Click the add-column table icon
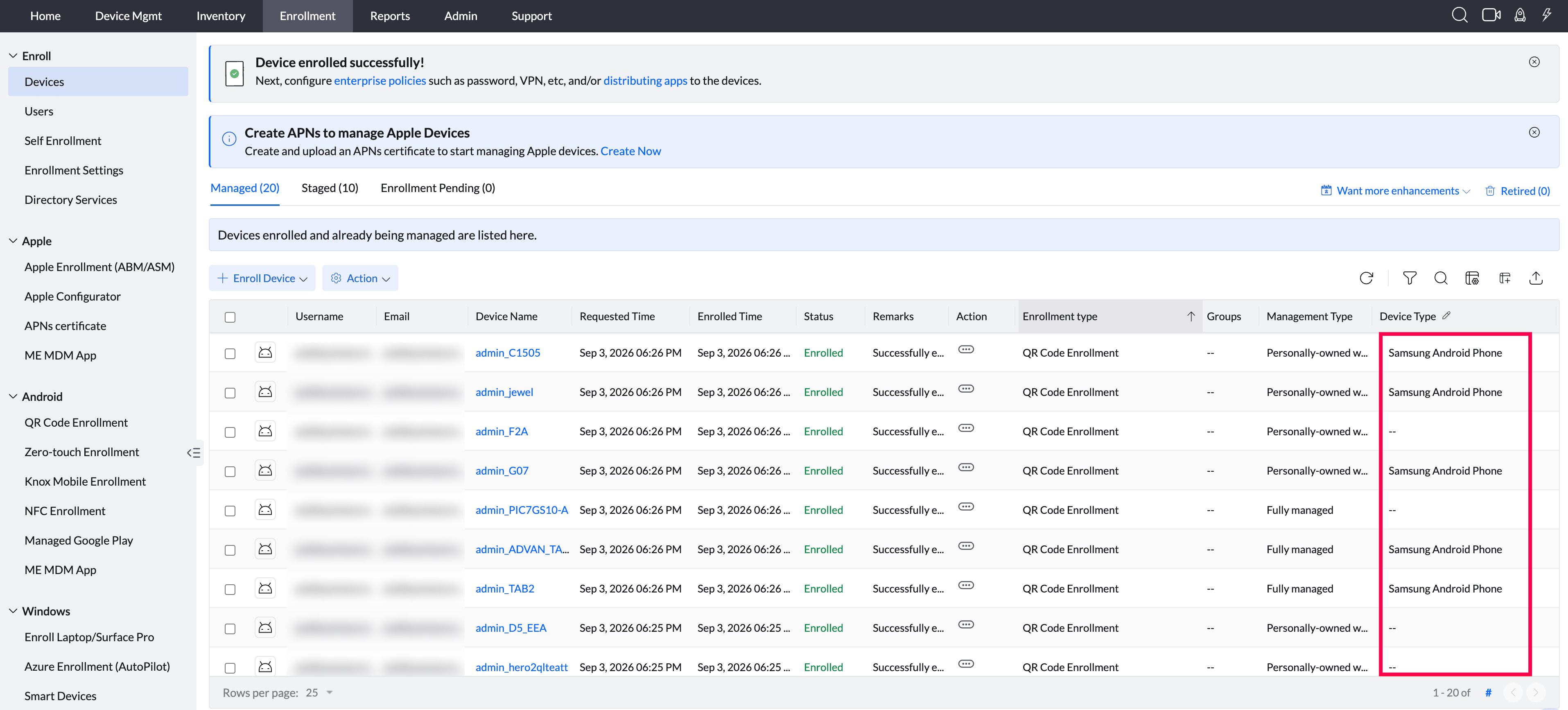The width and height of the screenshot is (1568, 710). (1505, 278)
